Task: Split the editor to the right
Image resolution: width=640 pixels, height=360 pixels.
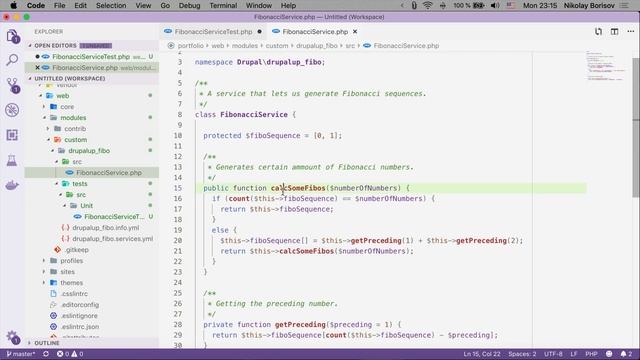Action: pos(614,31)
